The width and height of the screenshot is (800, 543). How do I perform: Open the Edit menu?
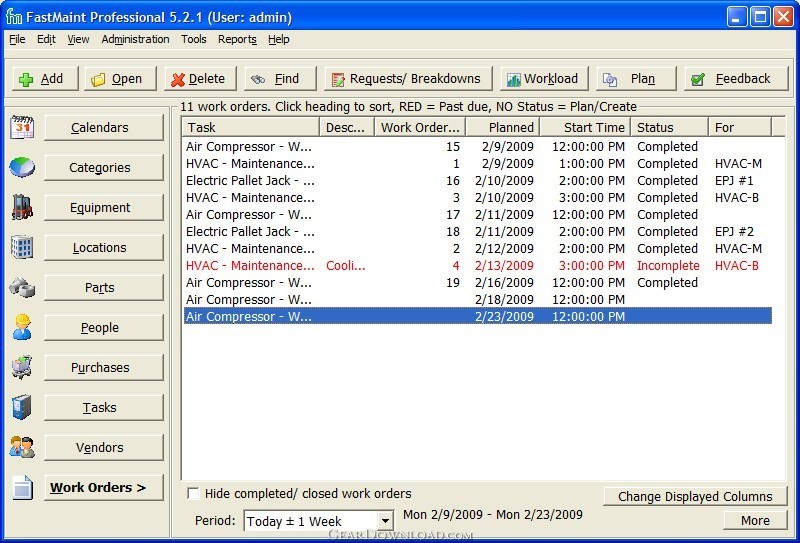pyautogui.click(x=46, y=39)
